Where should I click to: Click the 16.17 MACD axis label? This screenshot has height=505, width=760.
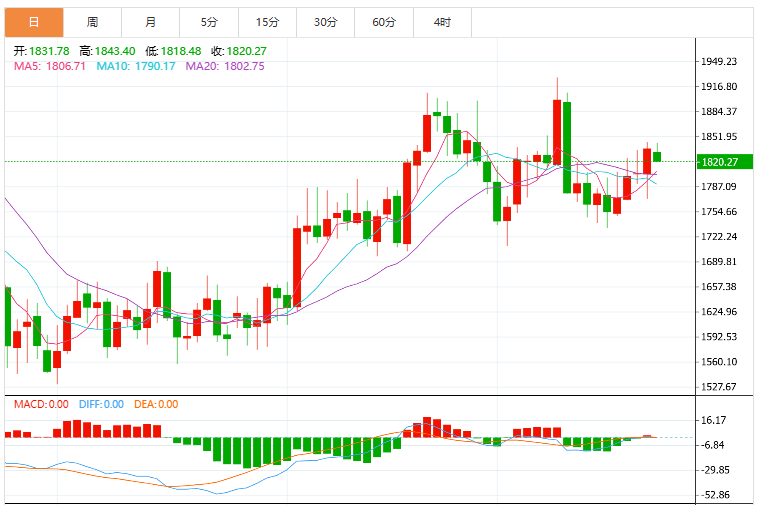click(714, 420)
